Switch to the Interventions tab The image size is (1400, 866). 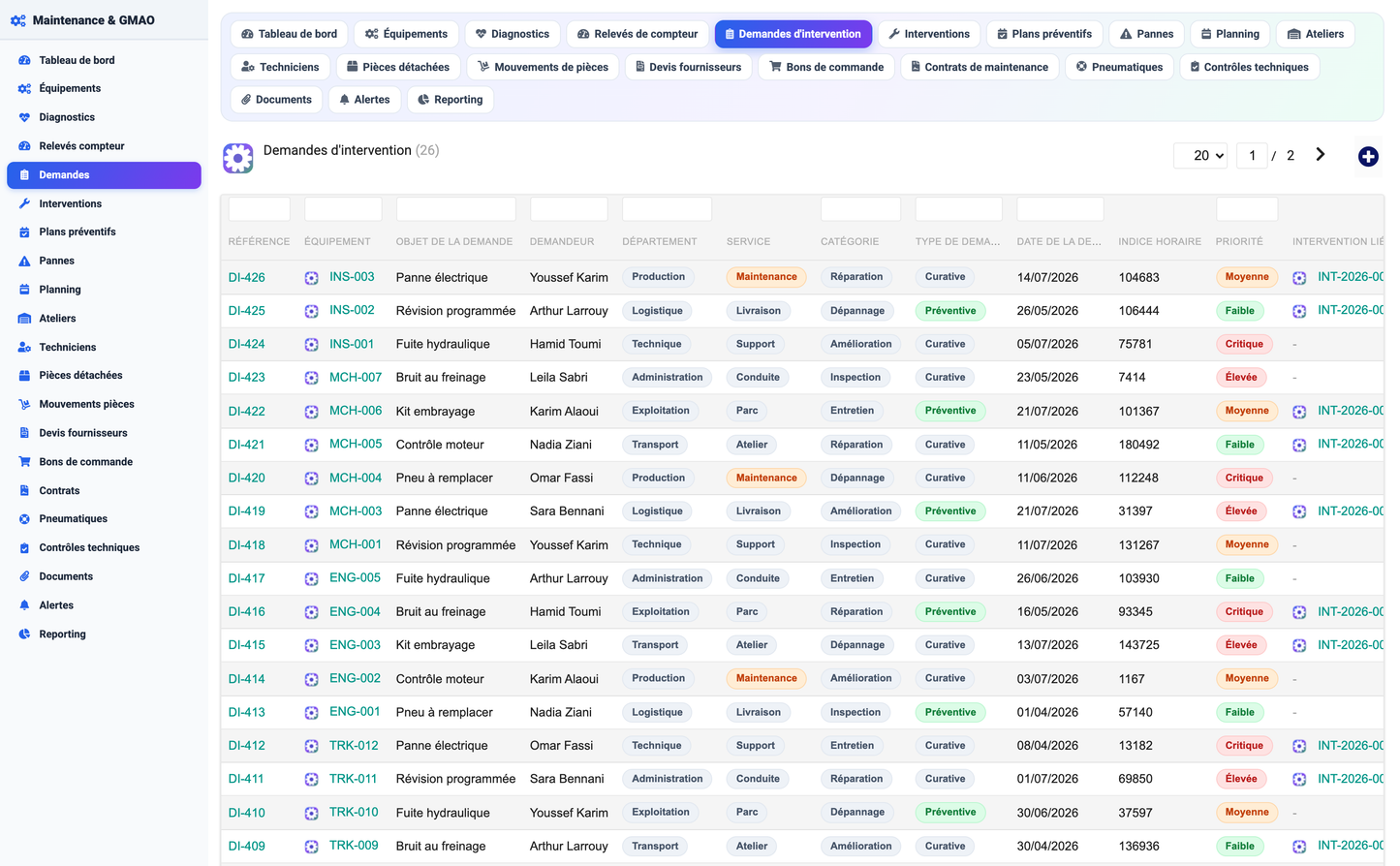[x=929, y=34]
